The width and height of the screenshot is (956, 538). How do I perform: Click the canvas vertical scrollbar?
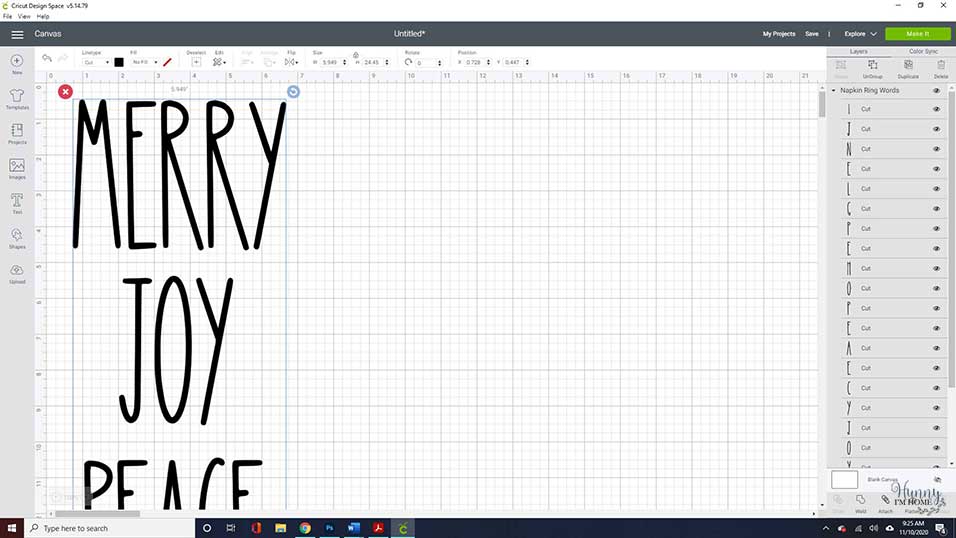[x=822, y=105]
